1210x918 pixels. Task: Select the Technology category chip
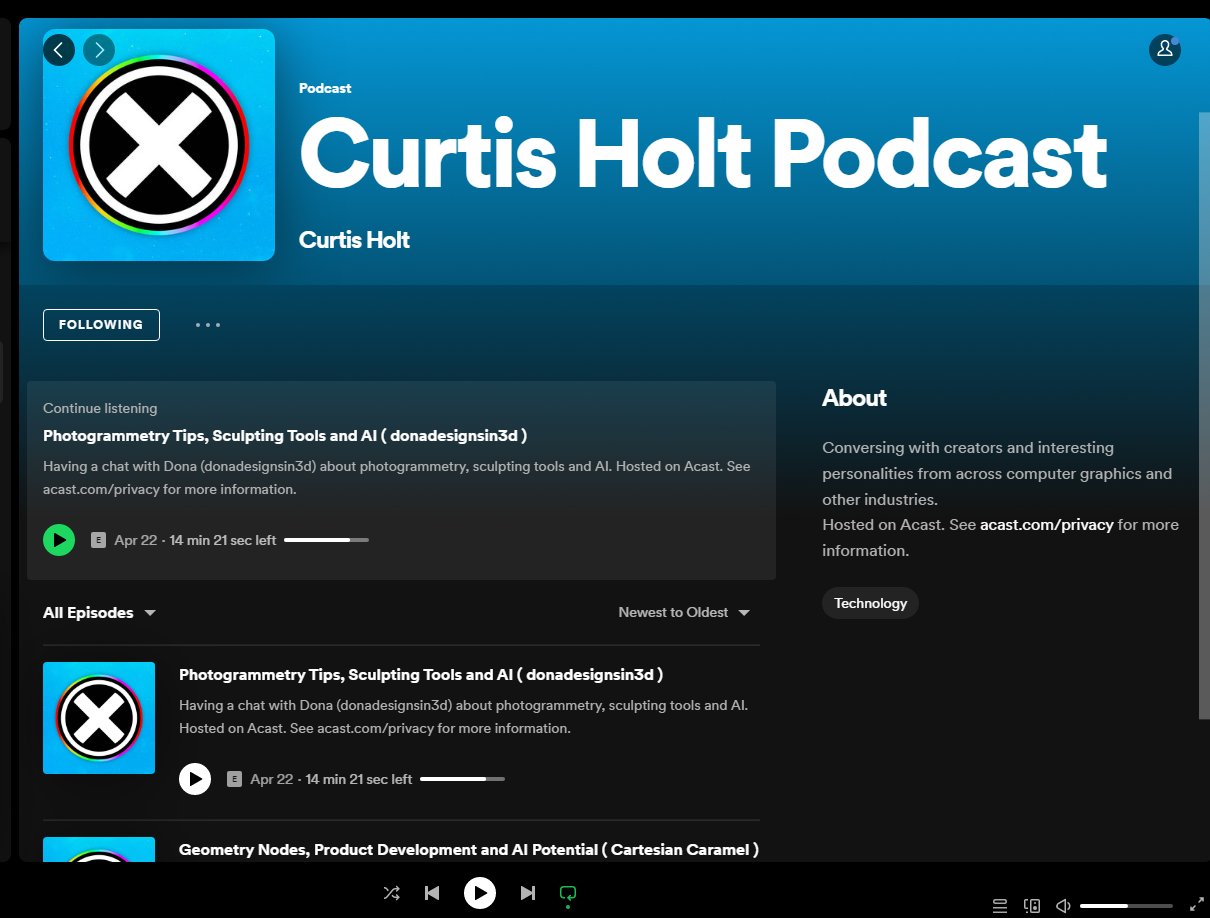click(x=870, y=603)
